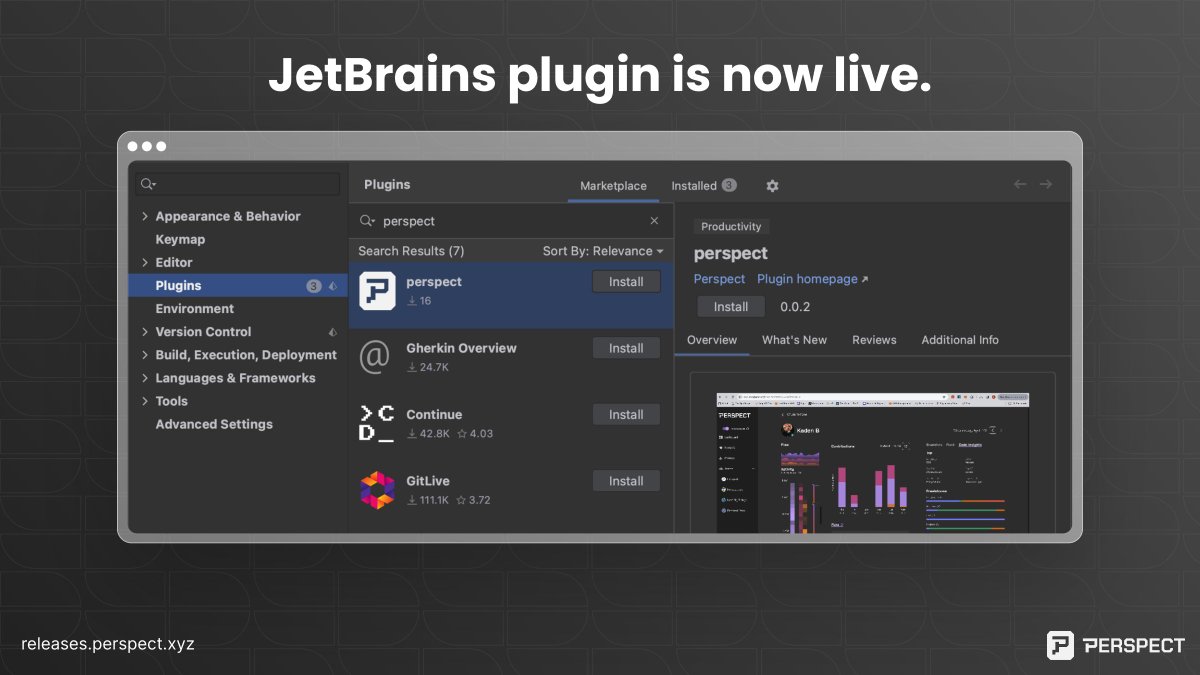Open the Perspect vendor link
Image resolution: width=1200 pixels, height=675 pixels.
tap(719, 279)
